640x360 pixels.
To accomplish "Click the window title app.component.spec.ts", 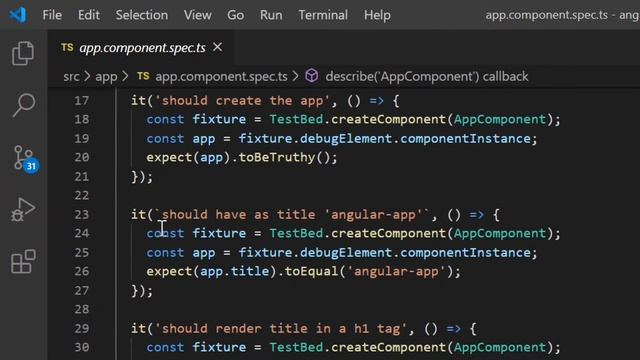I will [547, 15].
